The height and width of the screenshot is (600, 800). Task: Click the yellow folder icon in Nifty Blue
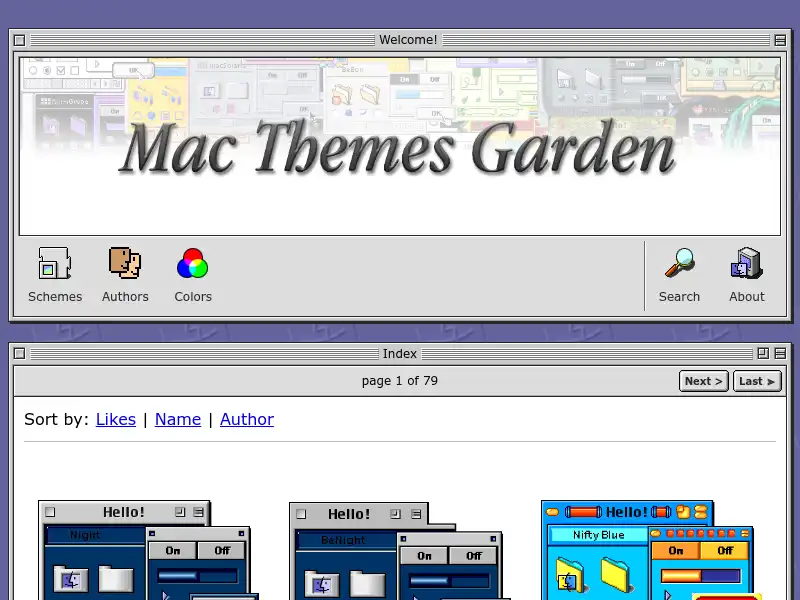tap(616, 573)
